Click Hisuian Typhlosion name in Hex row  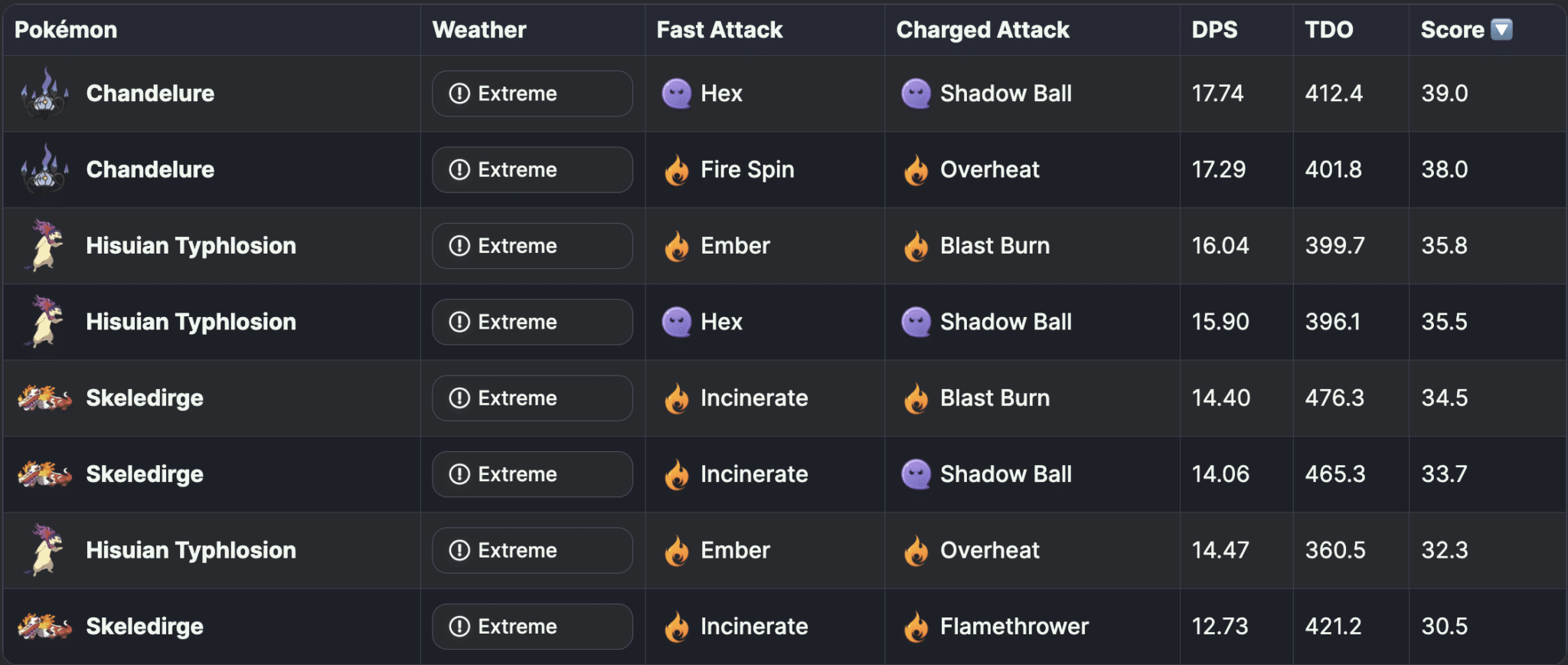coord(191,322)
